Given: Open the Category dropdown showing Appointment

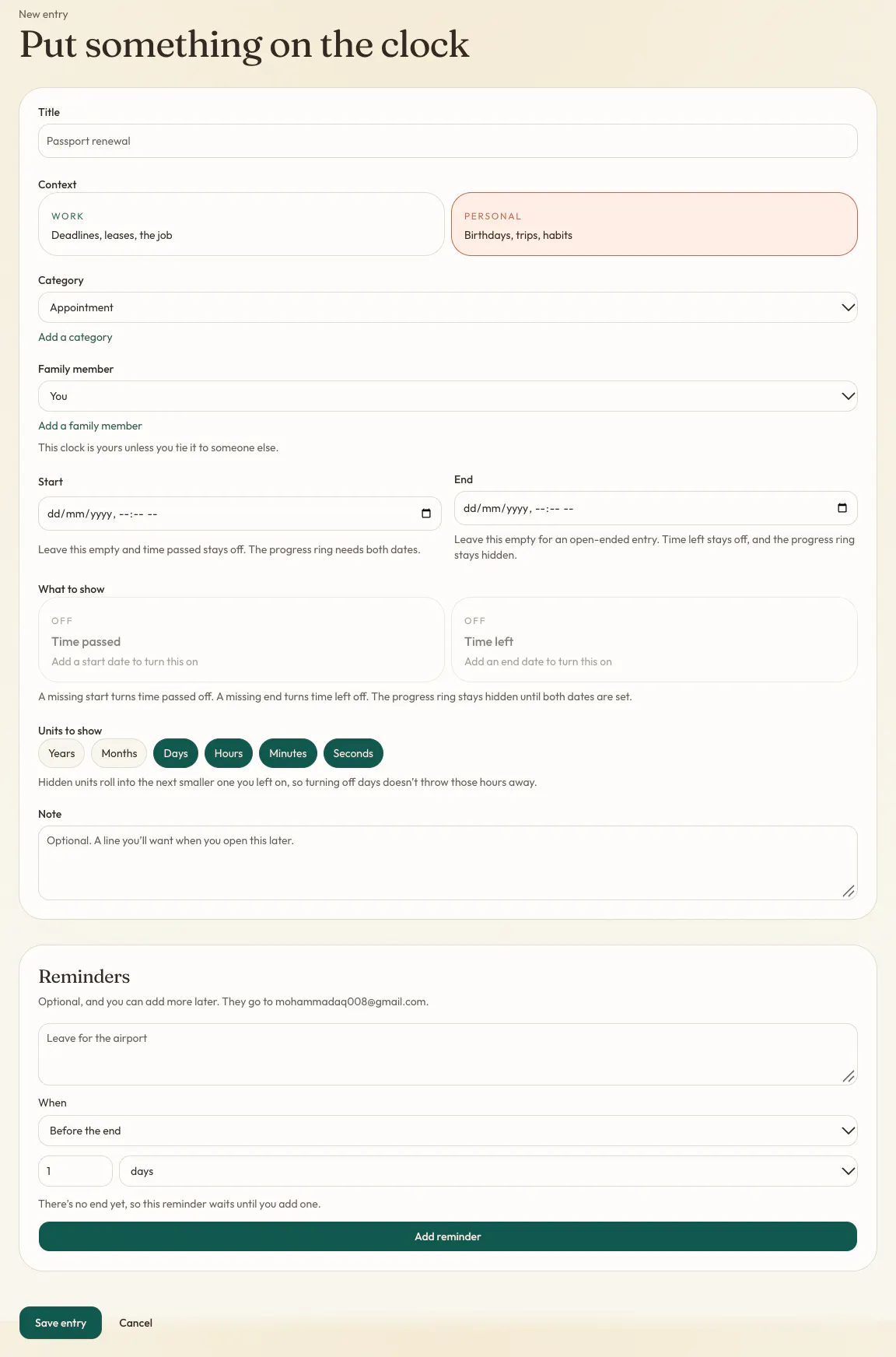Looking at the screenshot, I should (x=448, y=307).
